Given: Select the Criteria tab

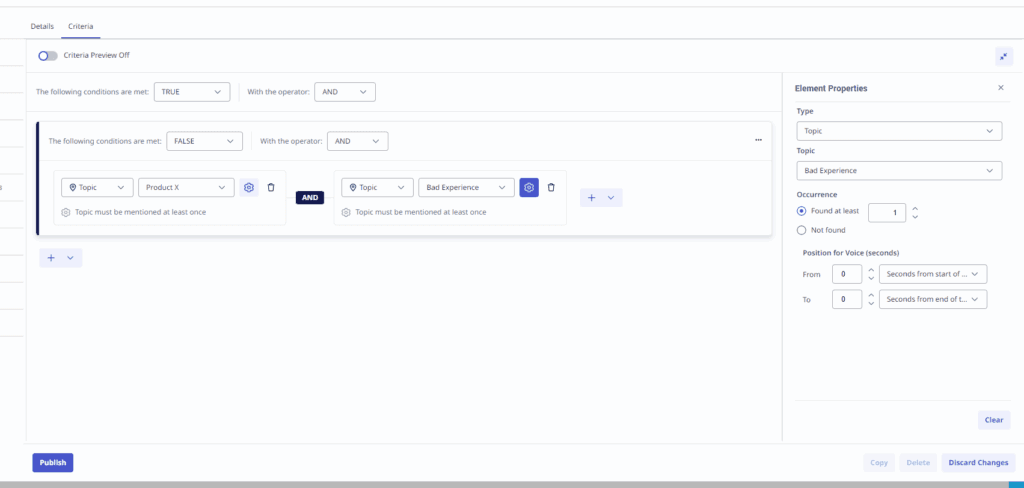Looking at the screenshot, I should [x=81, y=26].
